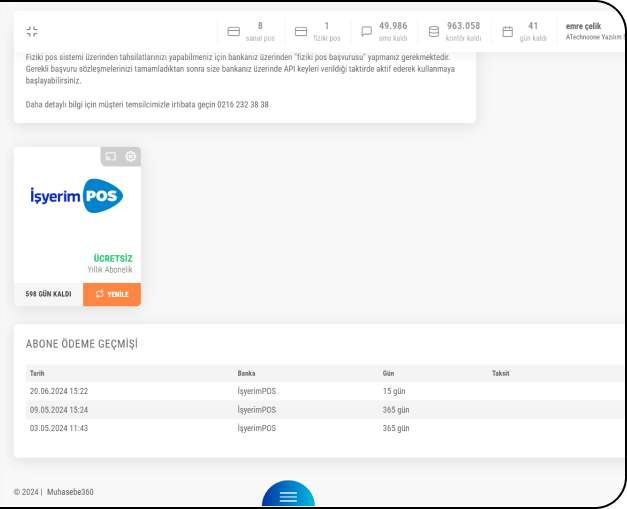The height and width of the screenshot is (509, 627).
Task: Open the sanal pos card icon
Action: (234, 32)
